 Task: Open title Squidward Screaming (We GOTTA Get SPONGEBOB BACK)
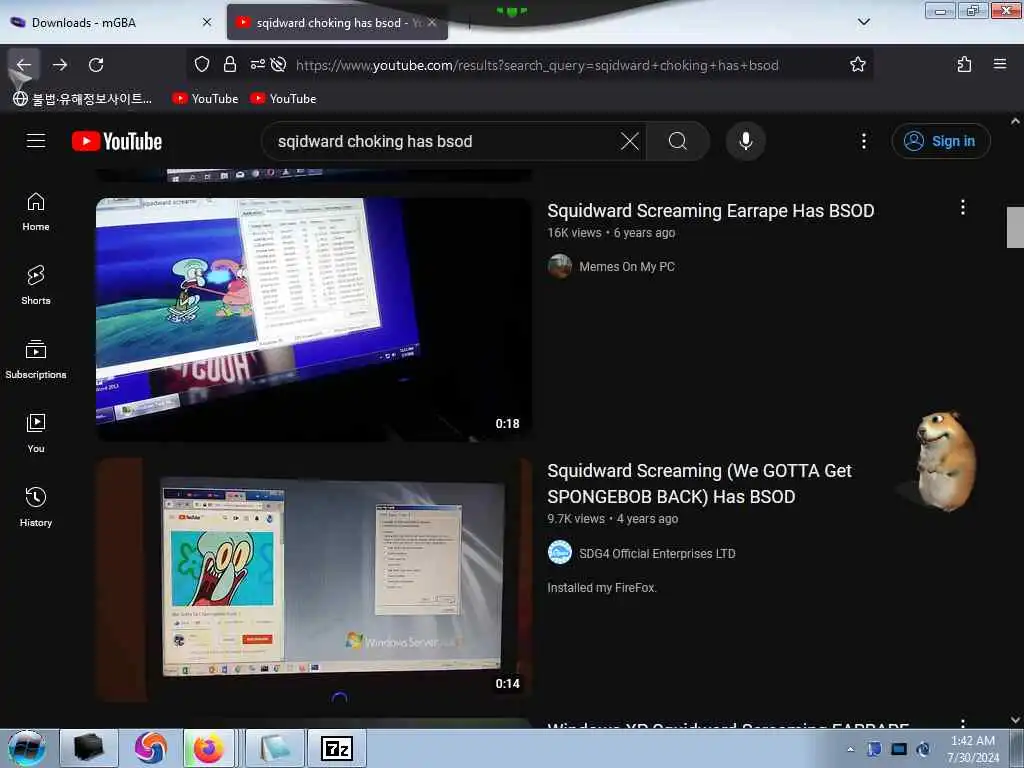coord(699,483)
